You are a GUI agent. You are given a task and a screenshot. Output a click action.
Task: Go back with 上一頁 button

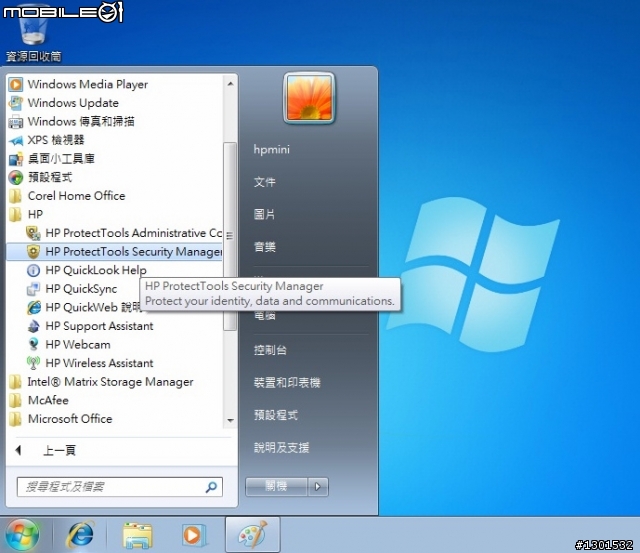point(59,451)
